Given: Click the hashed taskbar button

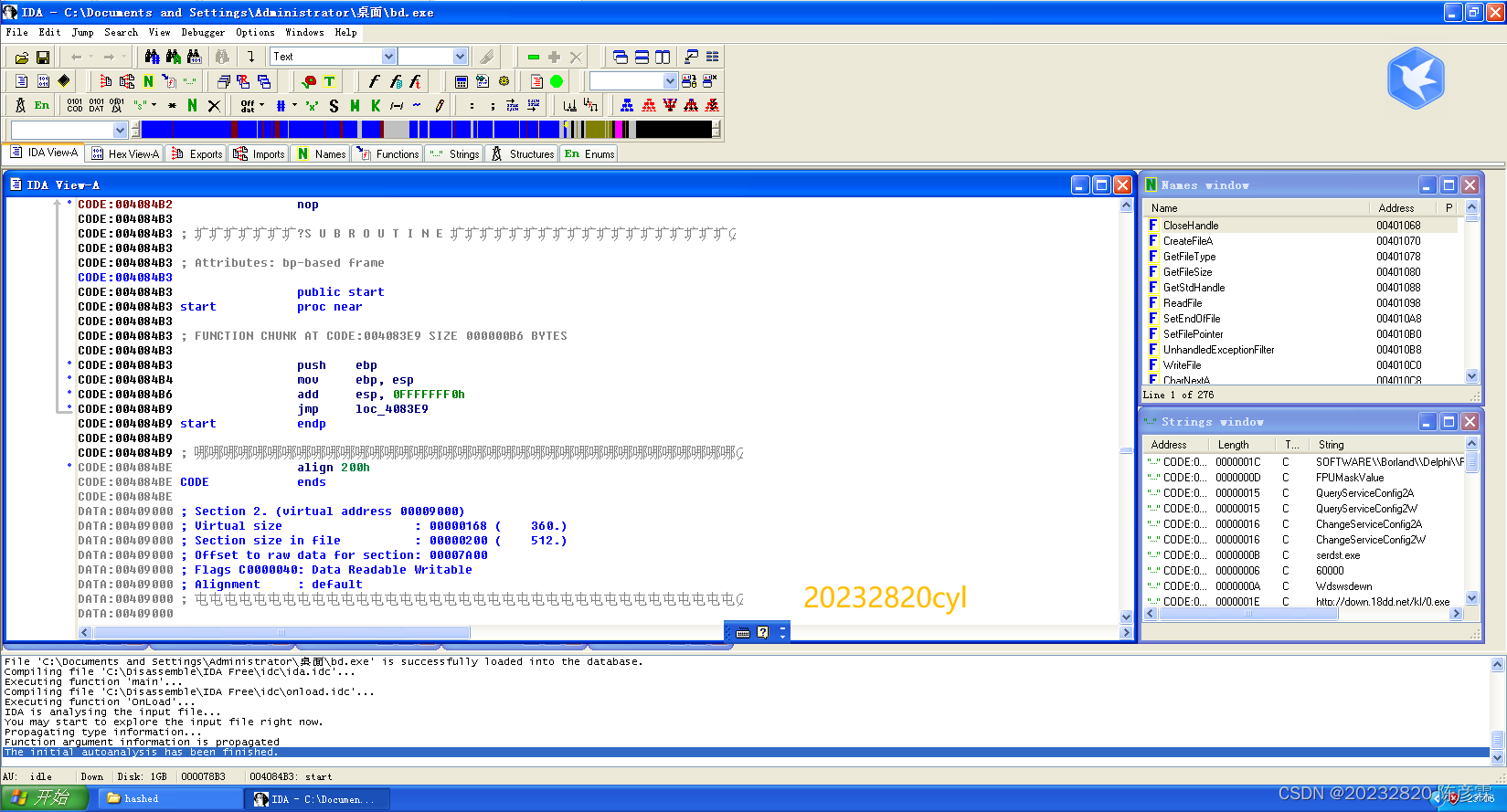Looking at the screenshot, I should [x=170, y=798].
